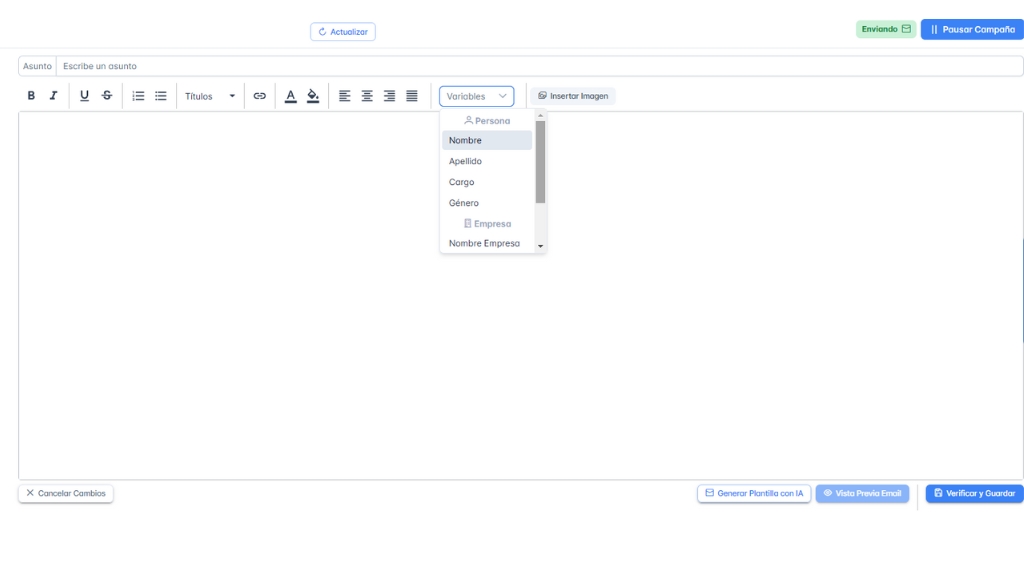Insert a bulleted list

tap(161, 96)
